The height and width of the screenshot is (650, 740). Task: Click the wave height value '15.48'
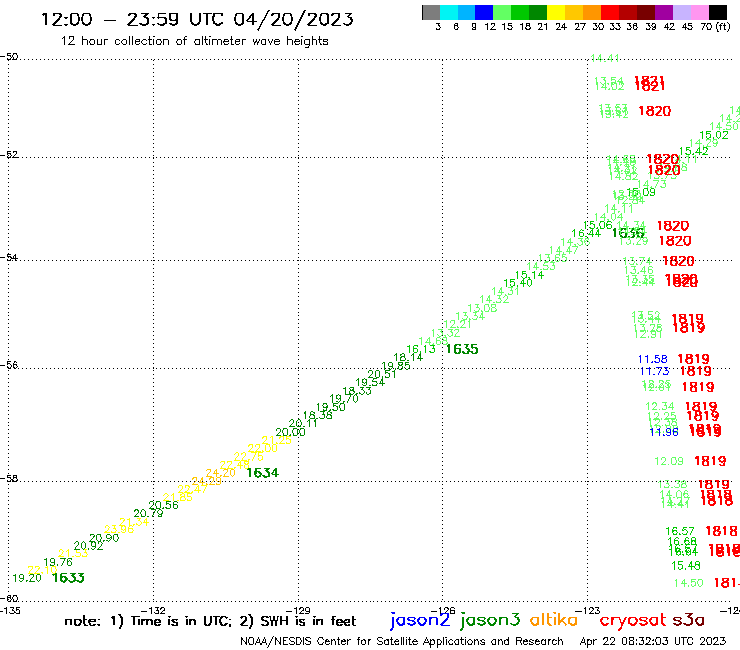point(686,566)
